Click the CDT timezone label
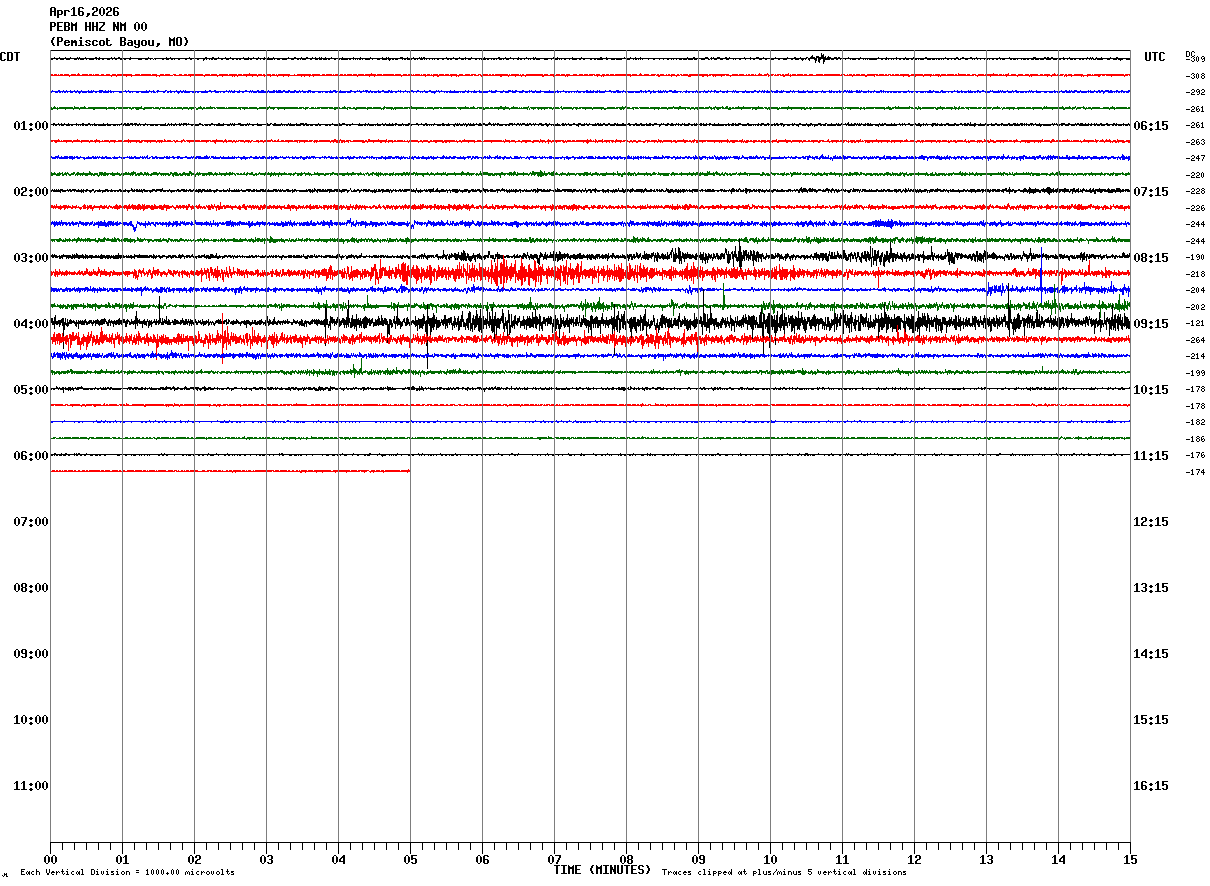This screenshot has width=1210, height=886. pos(10,57)
